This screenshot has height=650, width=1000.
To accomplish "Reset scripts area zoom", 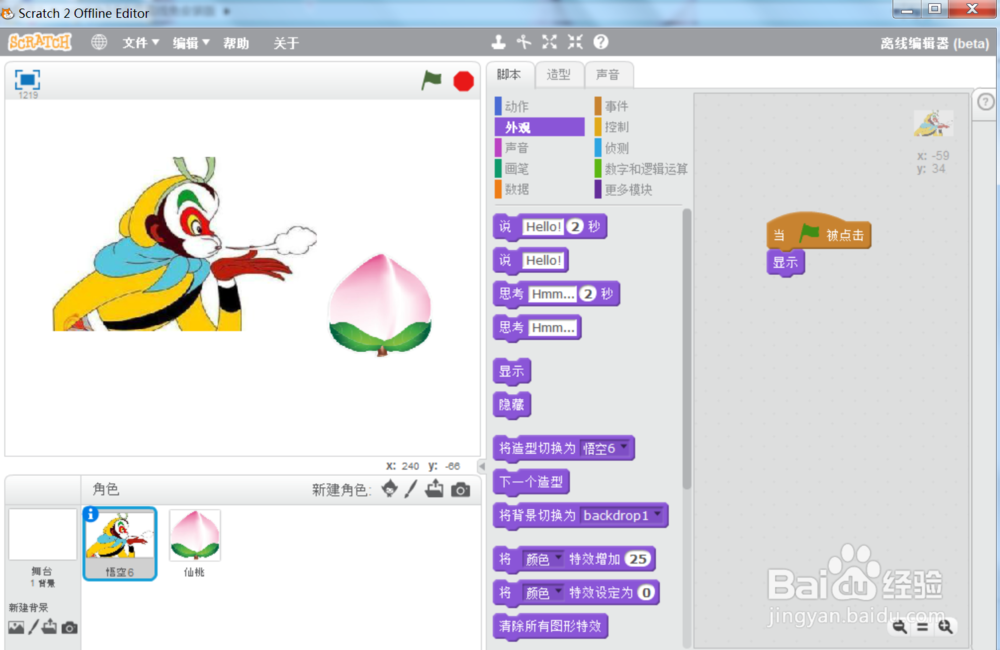I will (x=923, y=627).
